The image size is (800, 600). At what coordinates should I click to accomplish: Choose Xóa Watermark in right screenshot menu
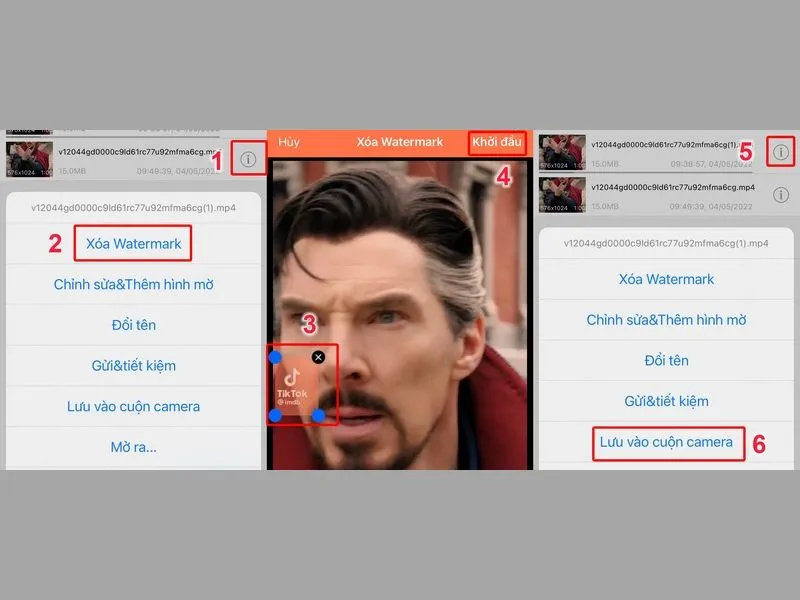(666, 279)
